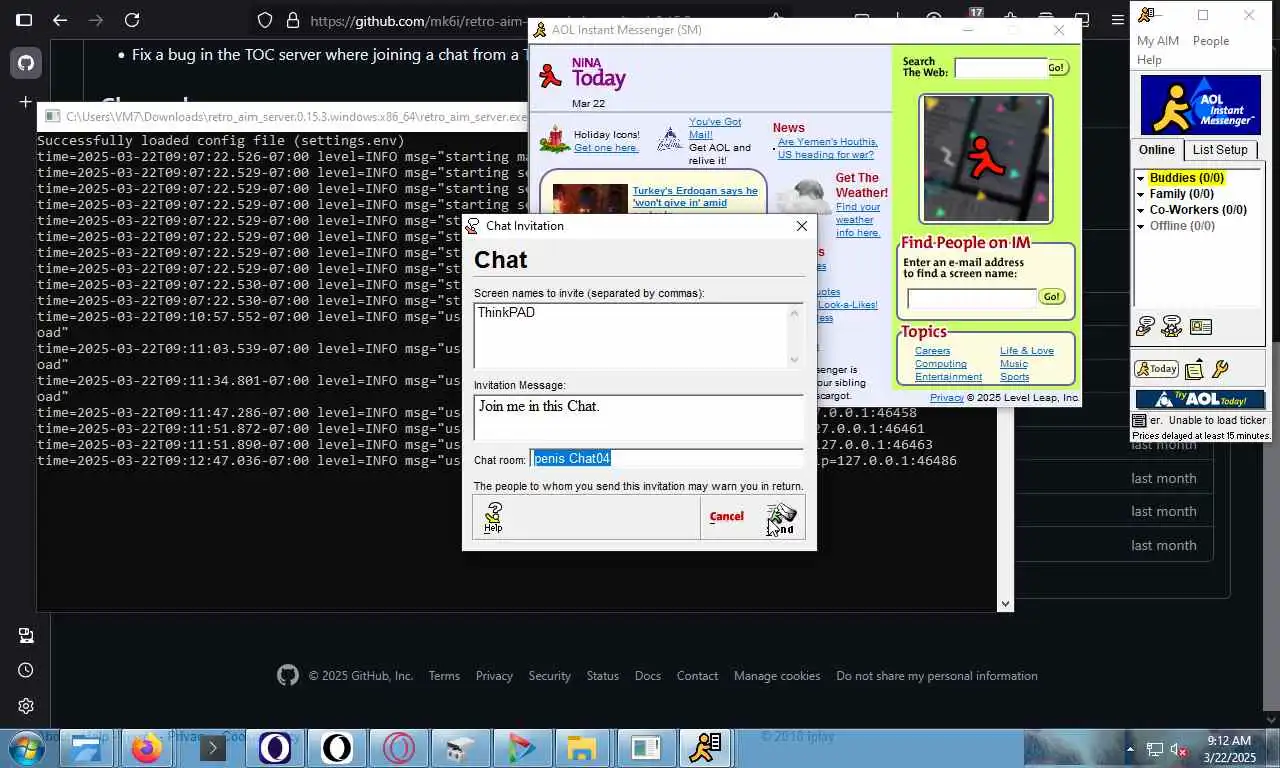The height and width of the screenshot is (768, 1280).
Task: Click the buddy info card icon
Action: coord(1201,326)
